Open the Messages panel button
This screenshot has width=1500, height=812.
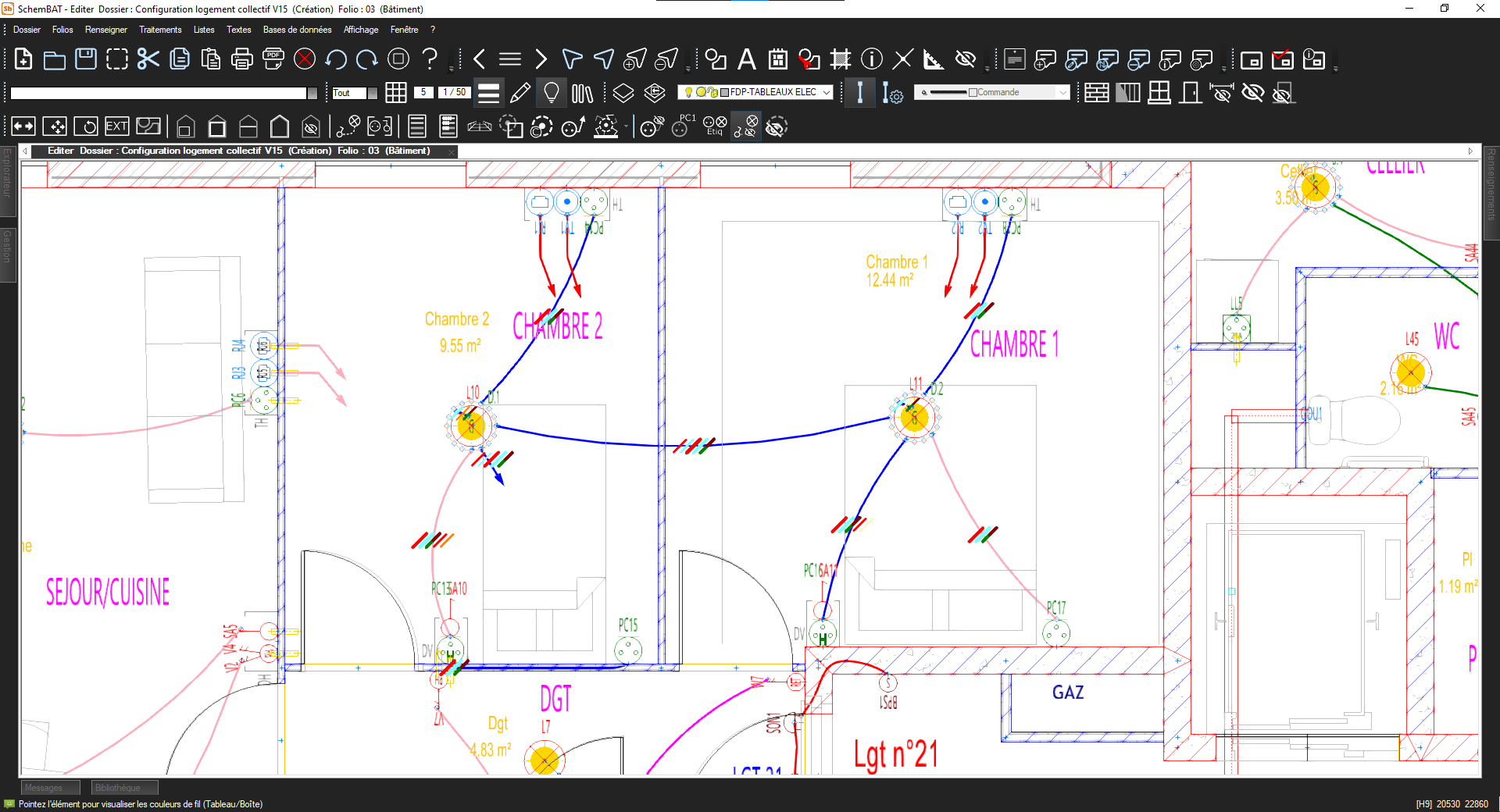pyautogui.click(x=50, y=788)
